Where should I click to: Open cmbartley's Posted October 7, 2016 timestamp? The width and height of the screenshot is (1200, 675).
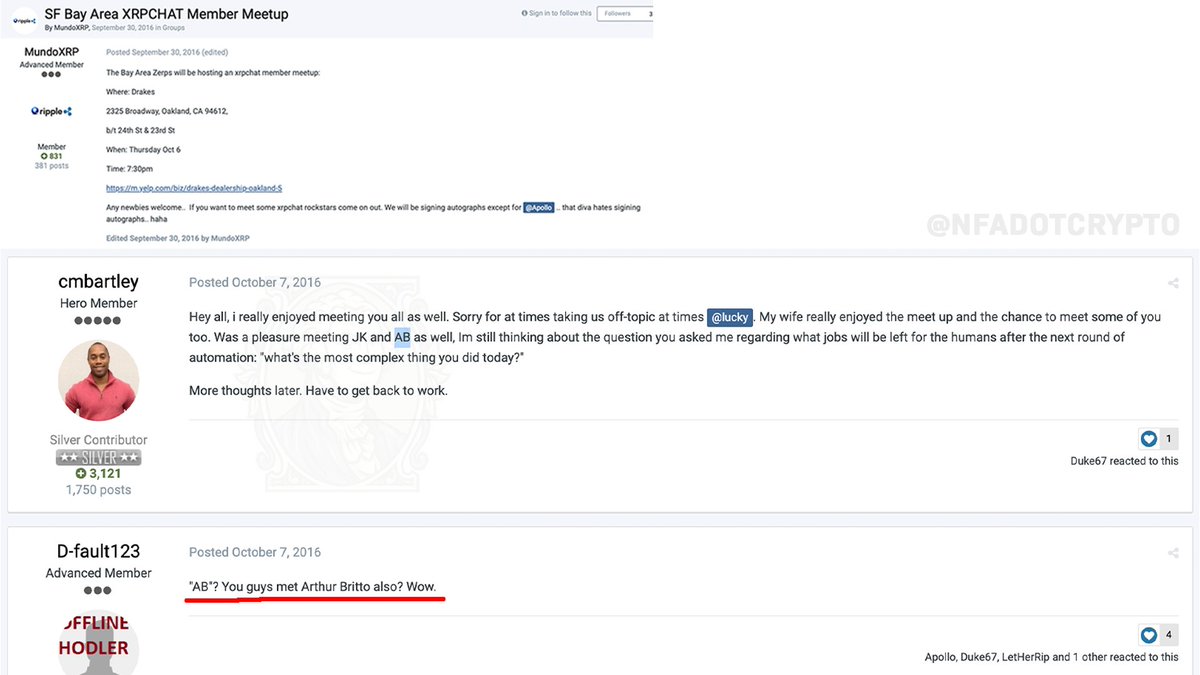255,283
